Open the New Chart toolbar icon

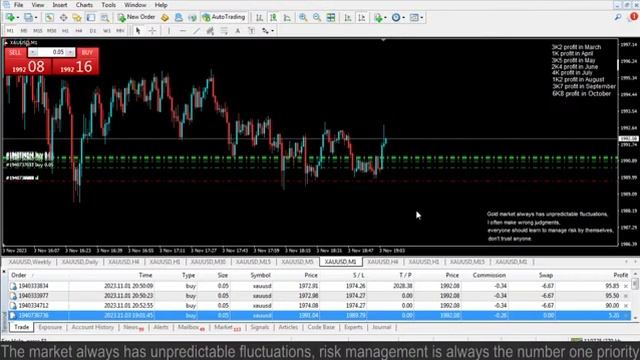point(10,18)
